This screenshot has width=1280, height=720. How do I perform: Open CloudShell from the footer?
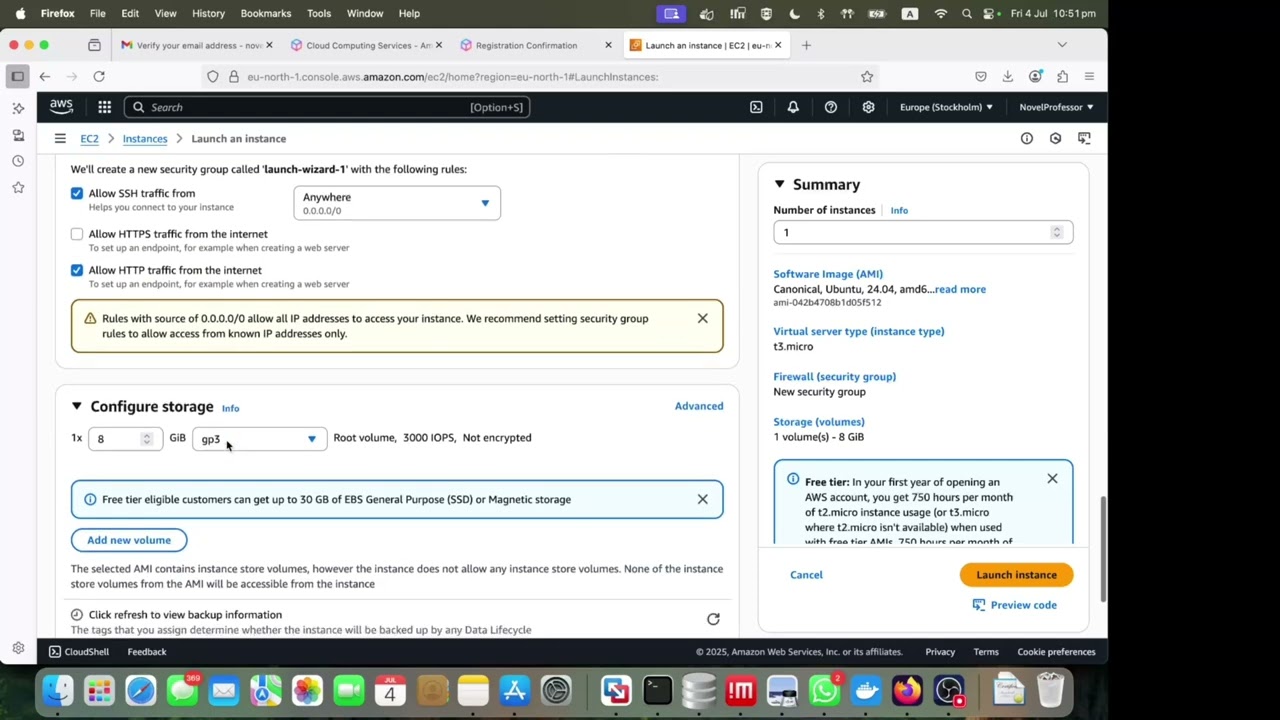coord(79,652)
